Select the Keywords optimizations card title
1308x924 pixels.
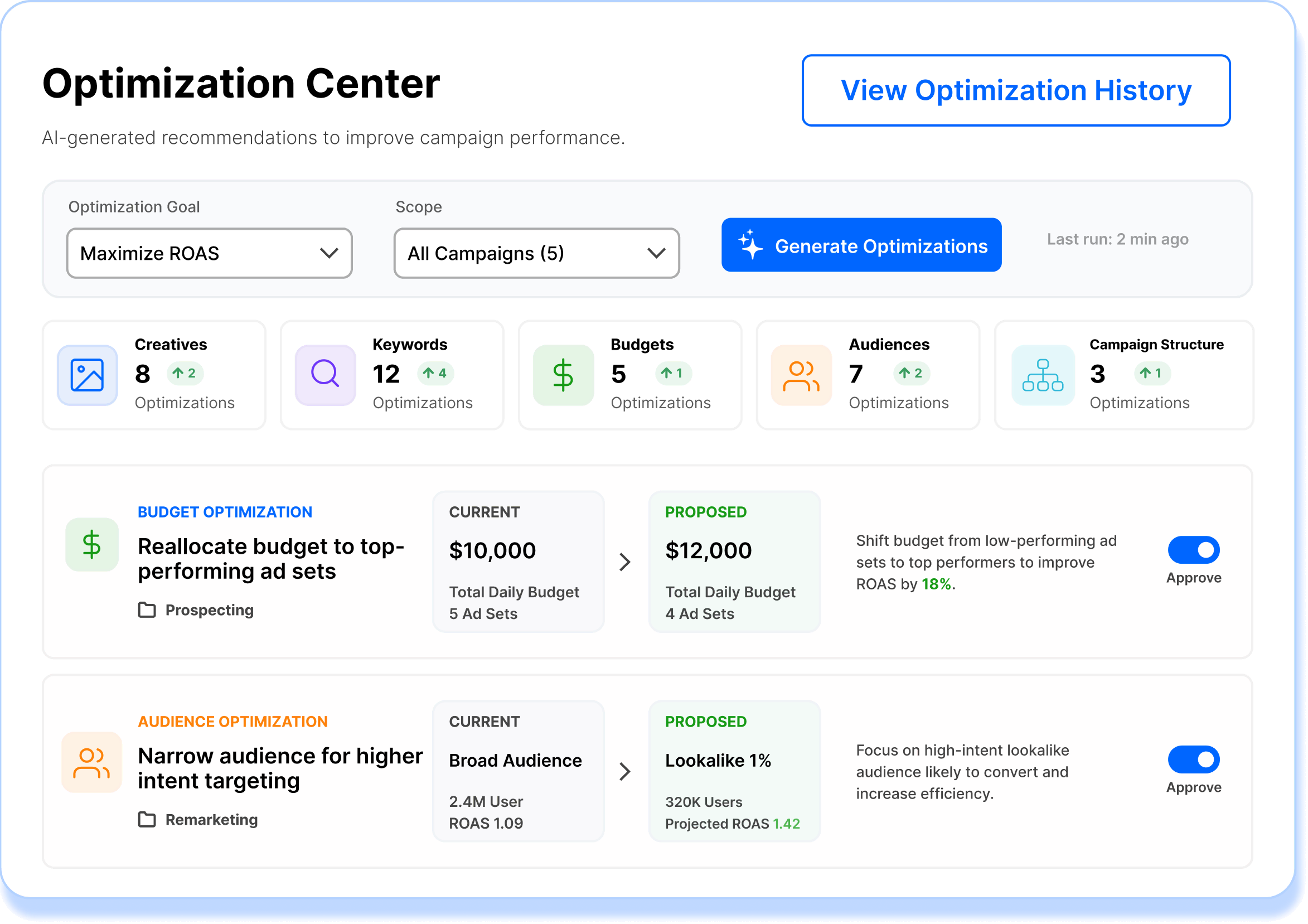click(x=410, y=345)
